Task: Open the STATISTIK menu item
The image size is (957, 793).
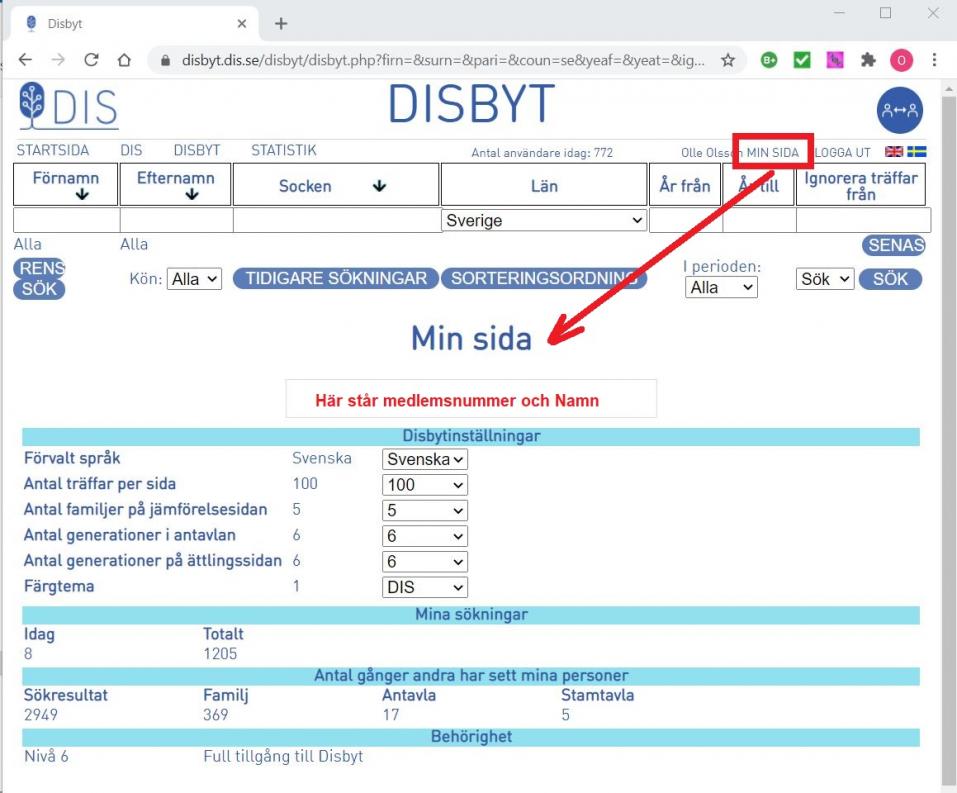Action: 283,151
